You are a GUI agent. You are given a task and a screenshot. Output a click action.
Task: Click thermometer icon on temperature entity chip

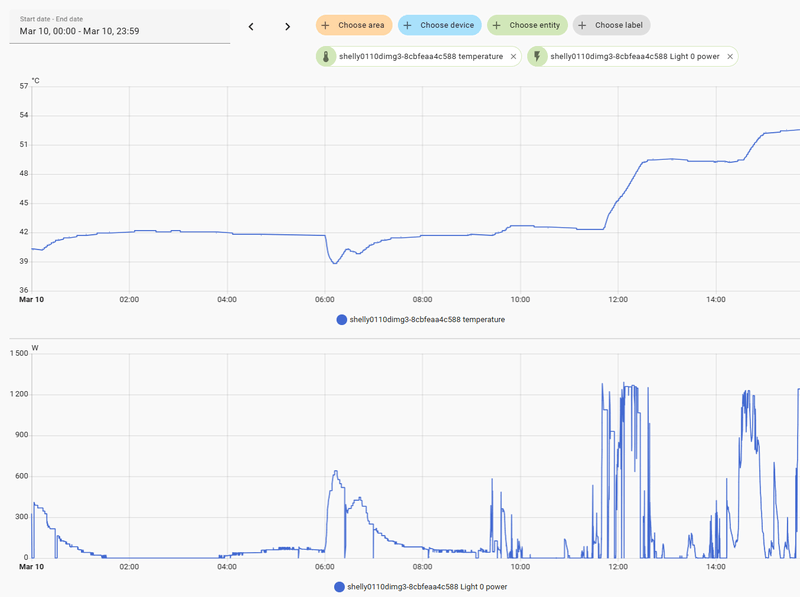click(326, 57)
